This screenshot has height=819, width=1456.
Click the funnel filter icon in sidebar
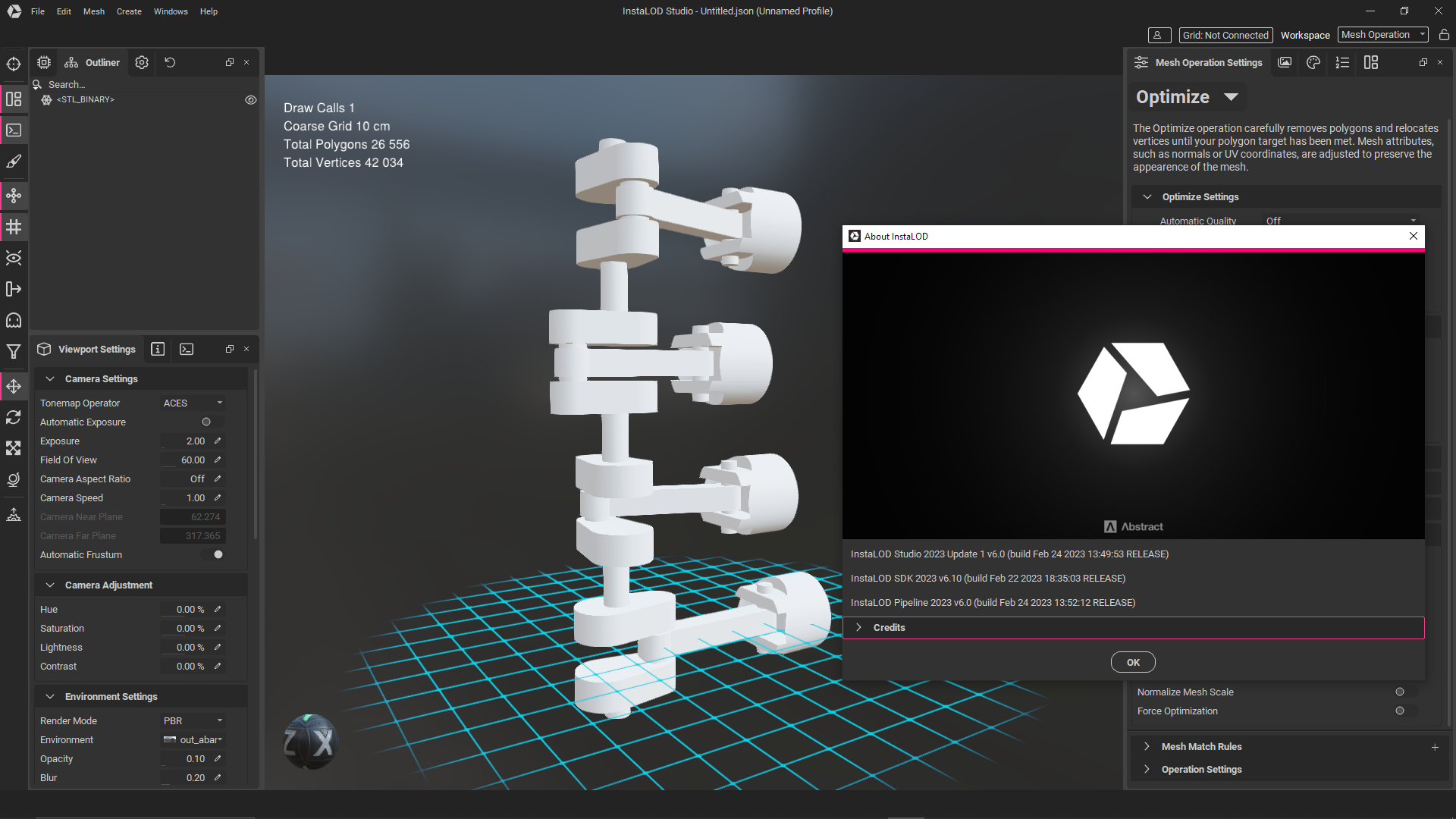click(14, 351)
